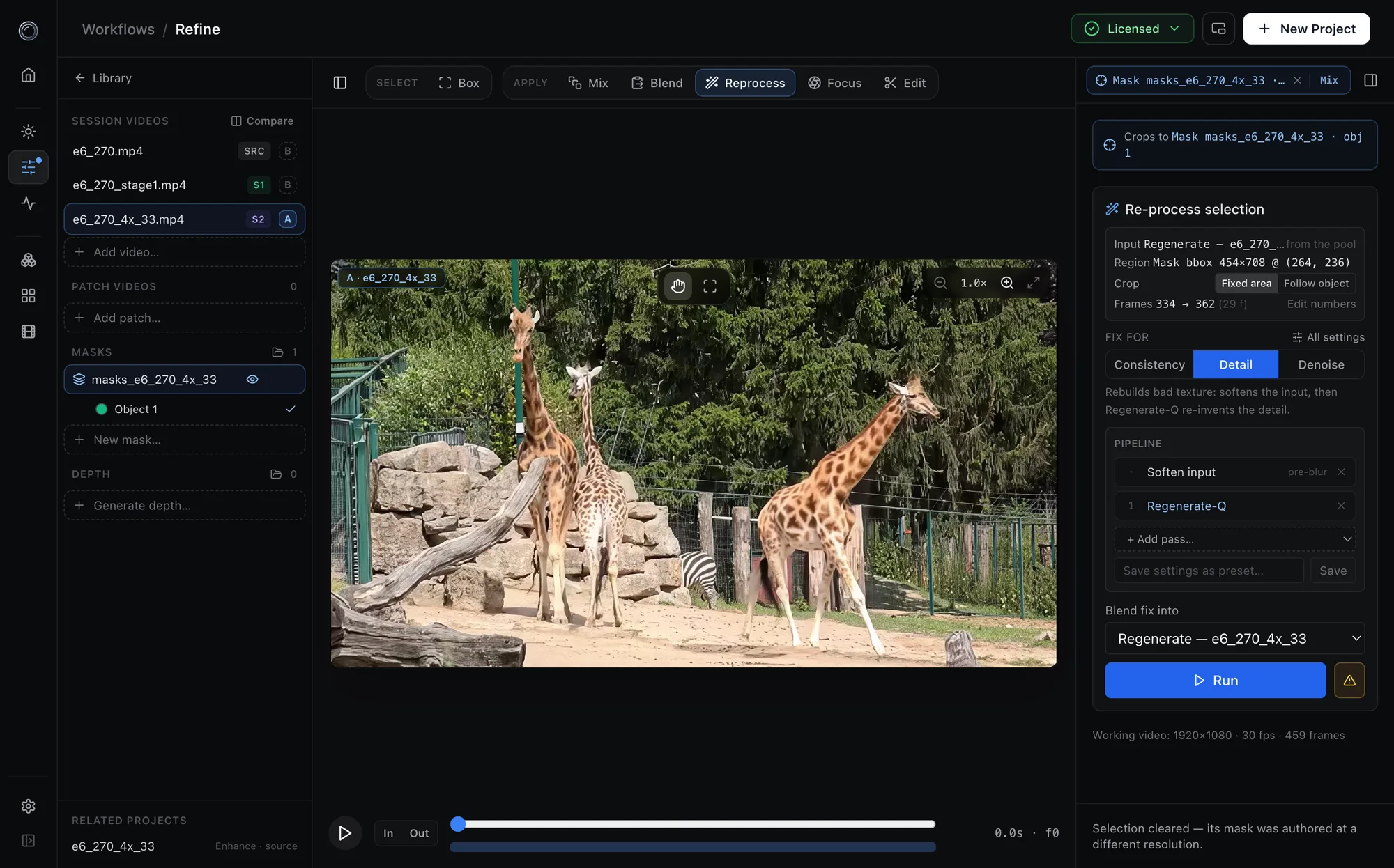This screenshot has height=868, width=1394.
Task: Zoom in the video viewer
Action: pyautogui.click(x=1007, y=283)
